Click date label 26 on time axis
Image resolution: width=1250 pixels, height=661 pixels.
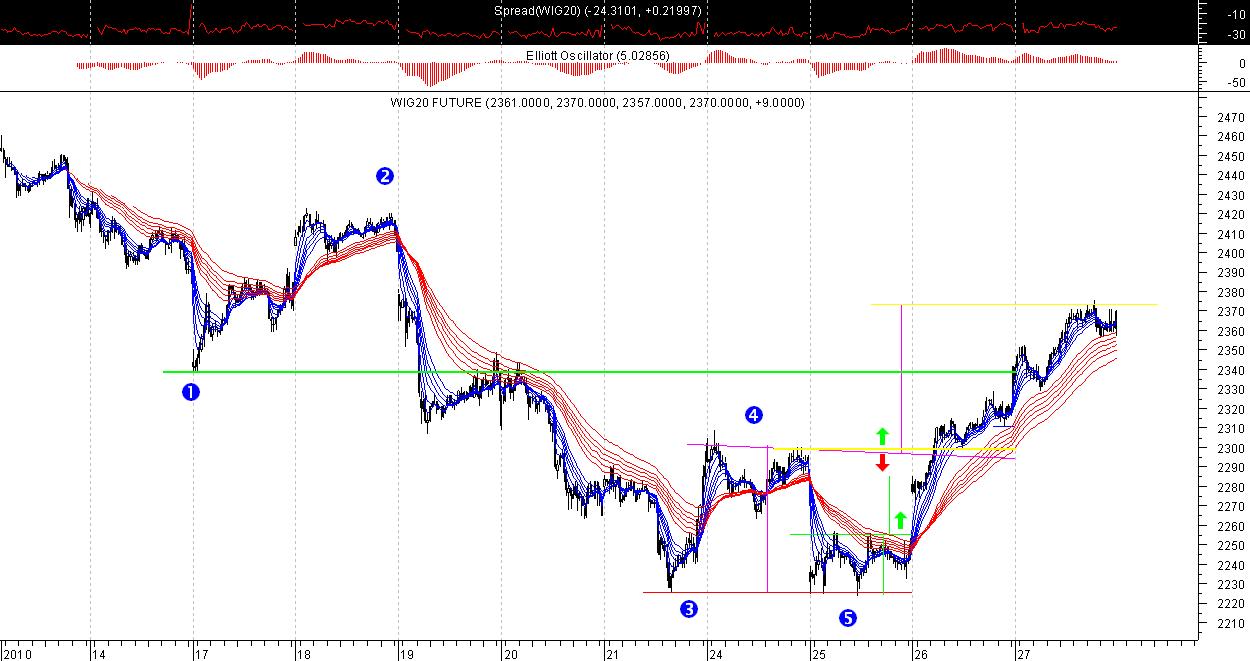[922, 655]
